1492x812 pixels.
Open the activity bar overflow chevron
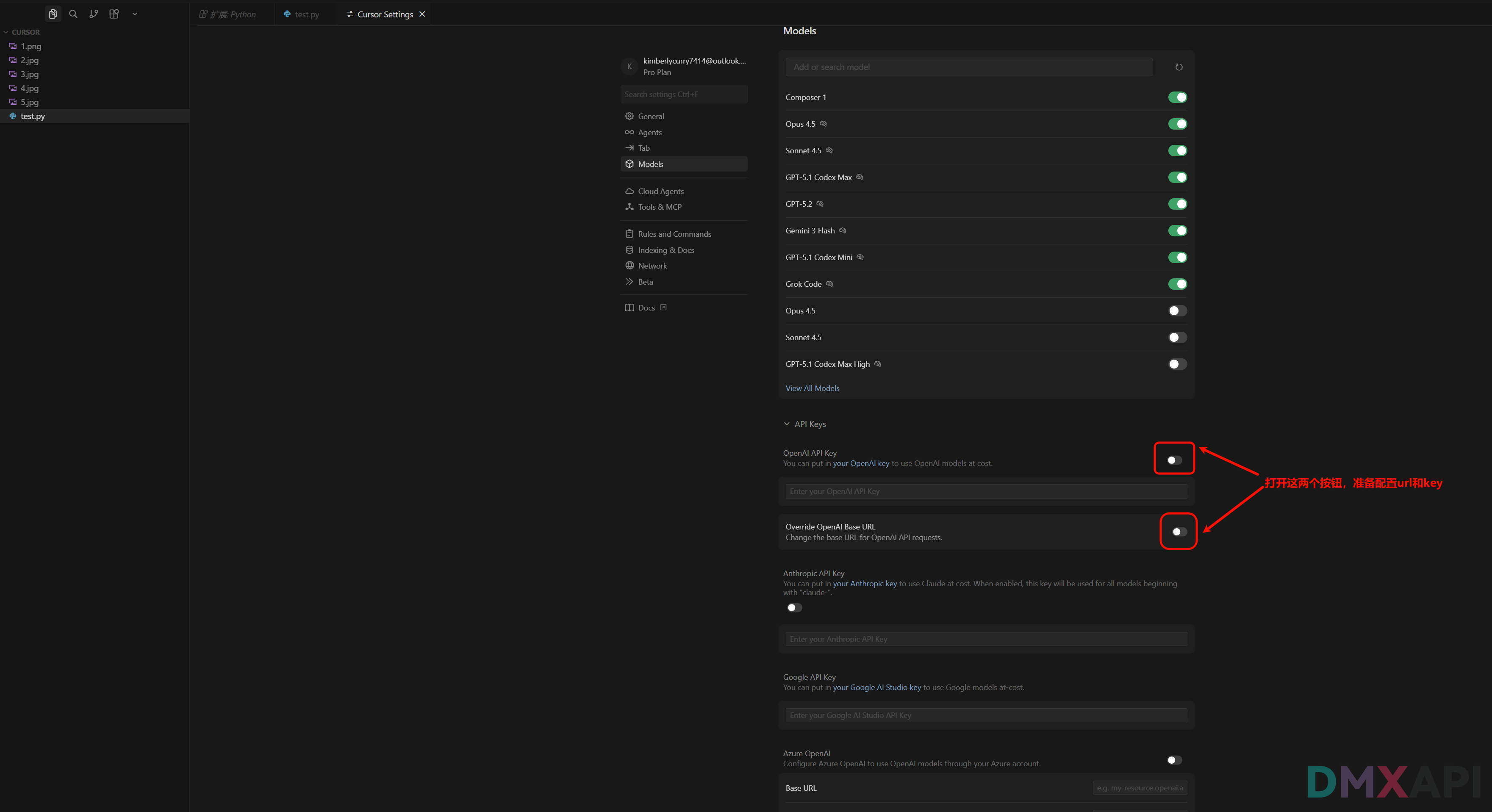coord(134,14)
